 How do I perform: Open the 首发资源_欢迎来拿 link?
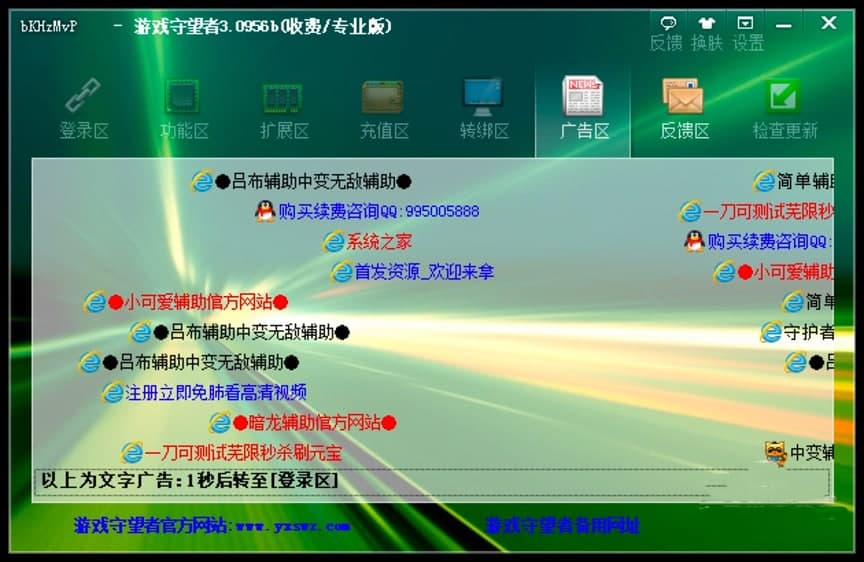tap(423, 272)
